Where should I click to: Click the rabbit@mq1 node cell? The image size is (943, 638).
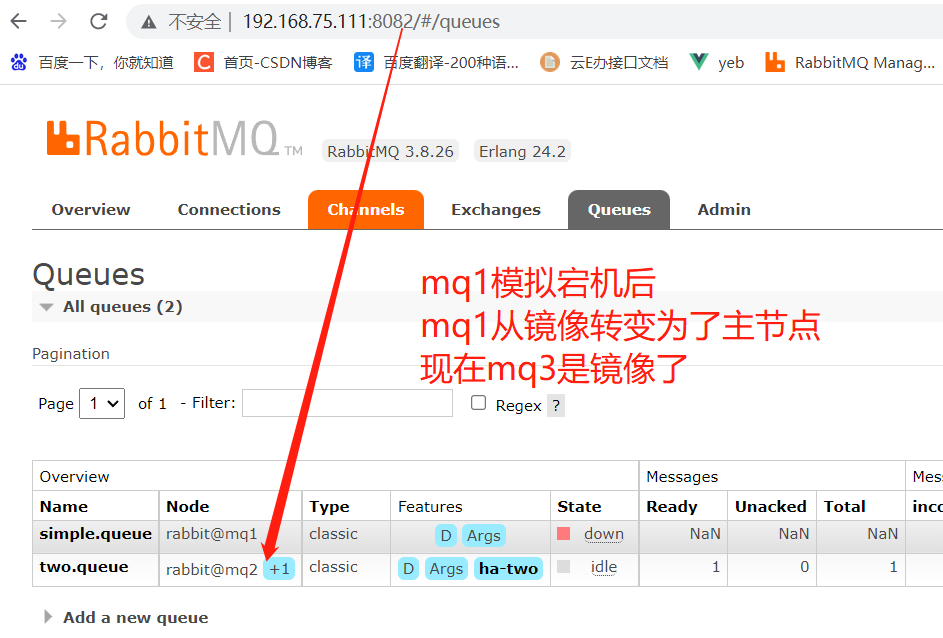click(x=212, y=534)
